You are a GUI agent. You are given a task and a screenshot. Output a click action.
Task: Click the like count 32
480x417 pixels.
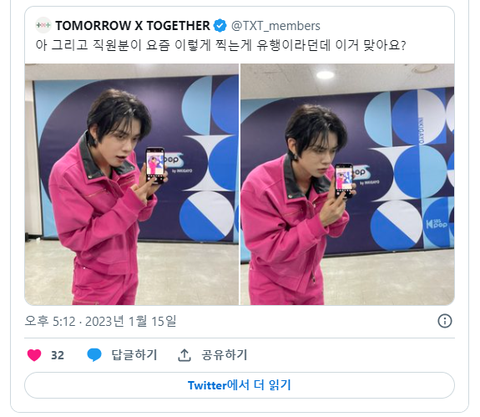tap(57, 355)
